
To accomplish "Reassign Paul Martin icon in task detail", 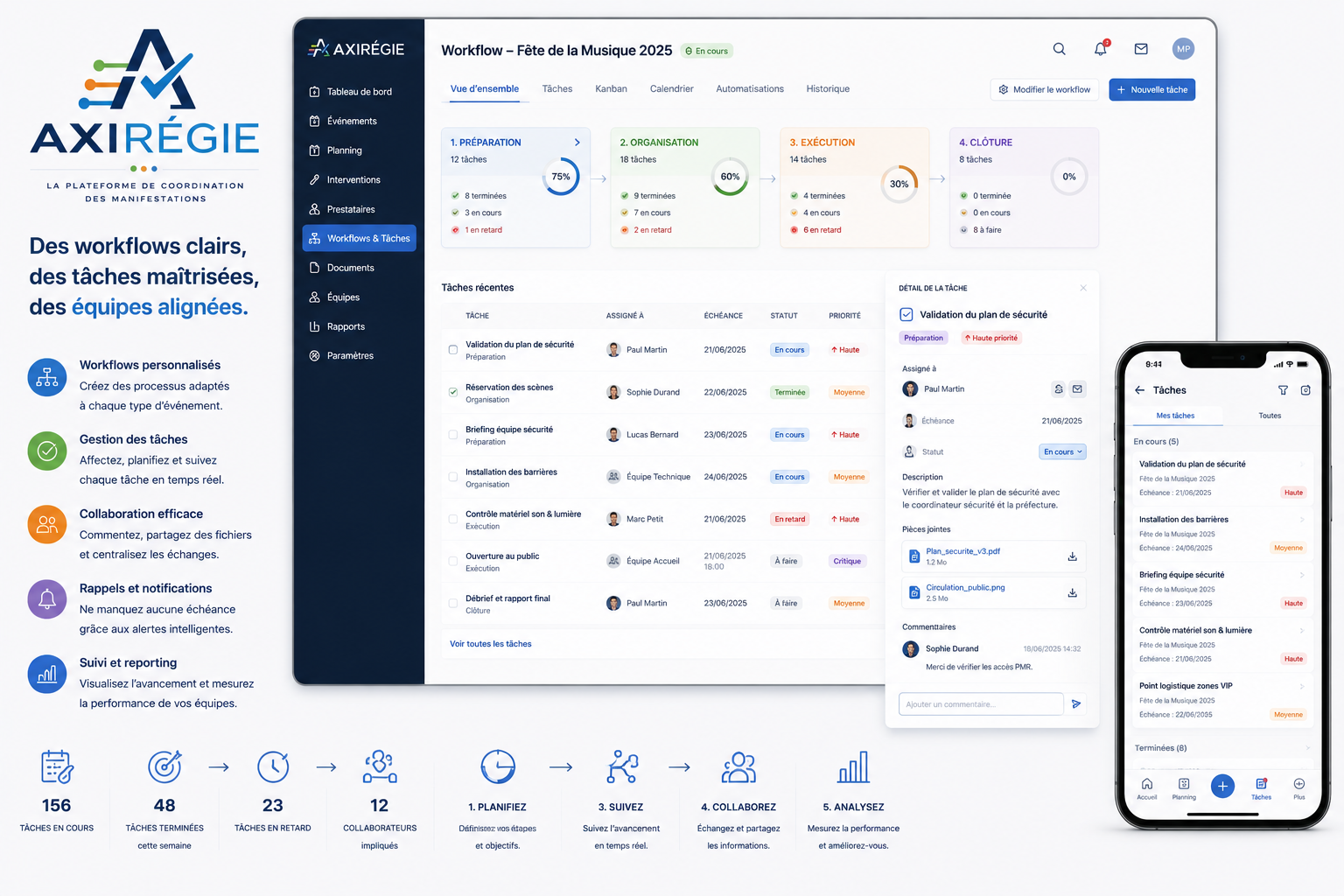I will (1059, 388).
